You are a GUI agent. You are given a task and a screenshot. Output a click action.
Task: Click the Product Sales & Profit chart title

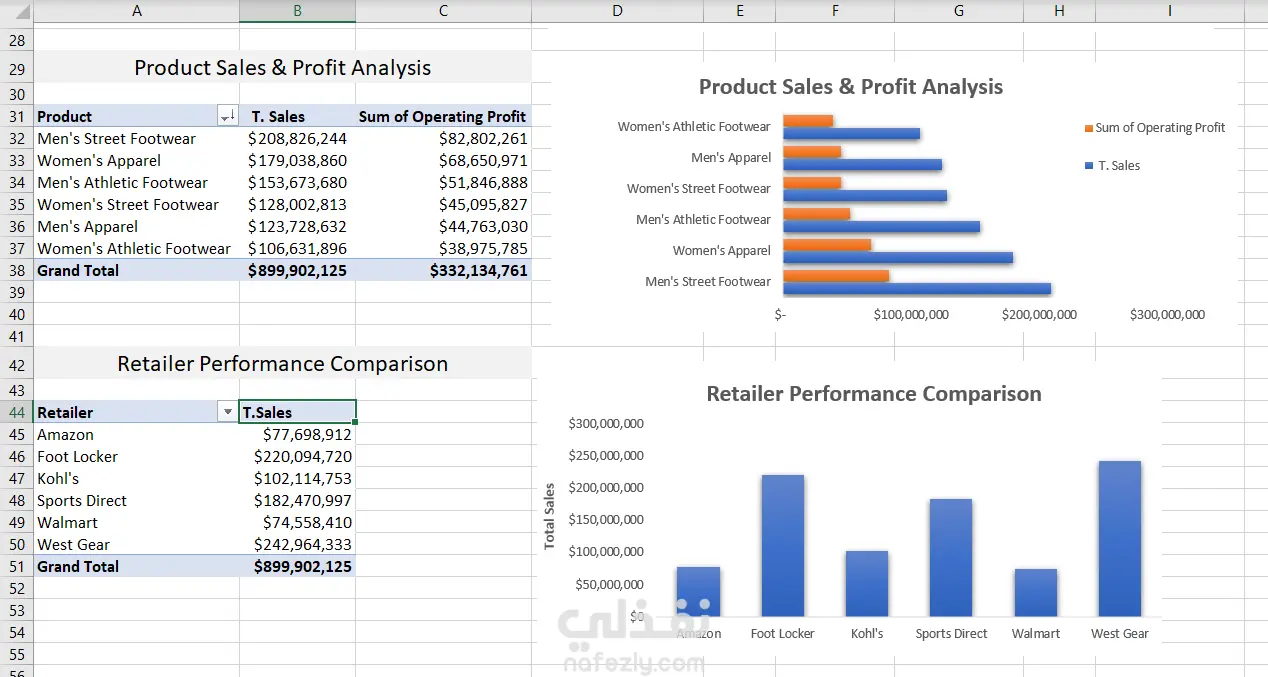click(x=851, y=87)
